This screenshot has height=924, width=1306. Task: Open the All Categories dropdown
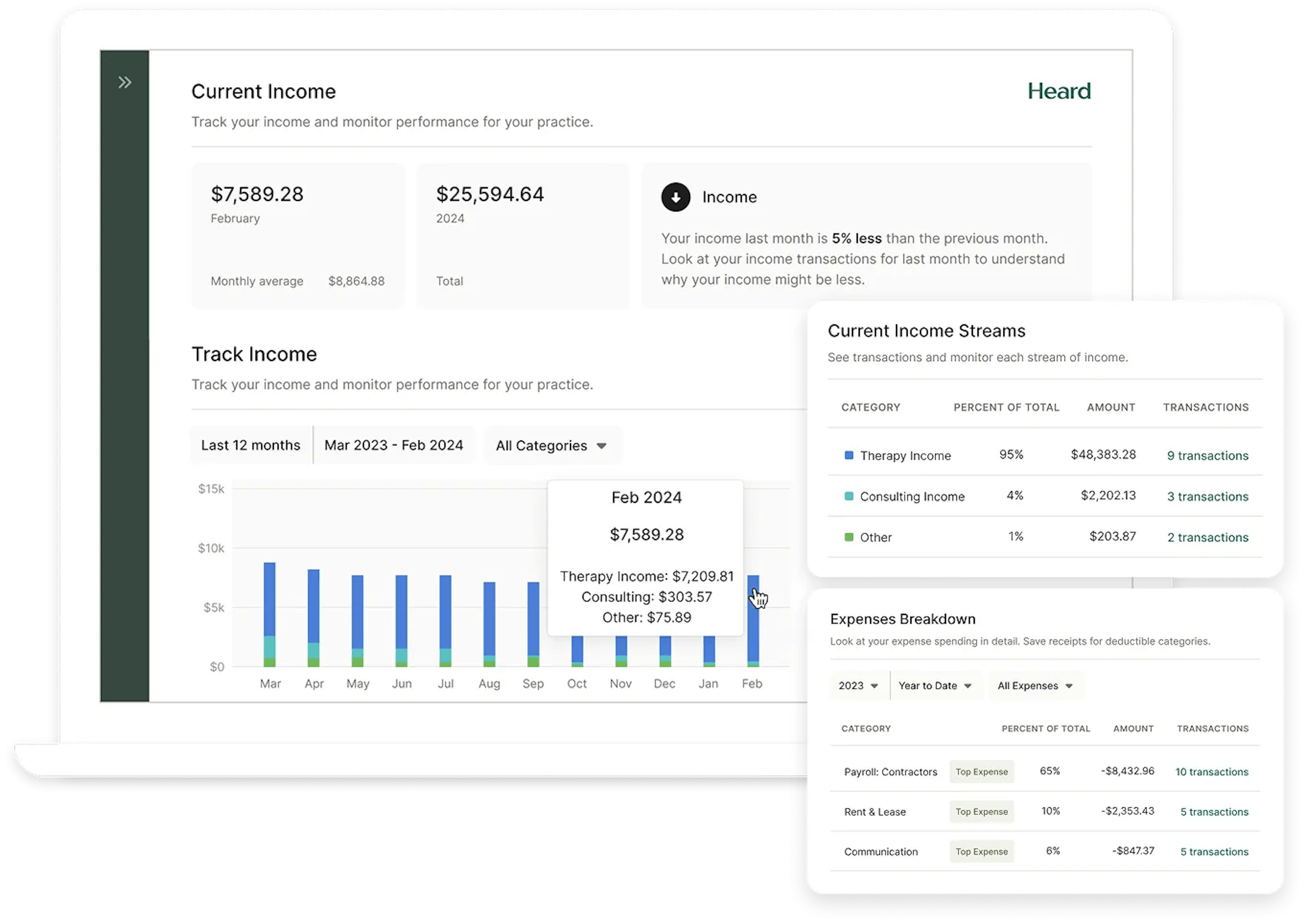point(551,445)
